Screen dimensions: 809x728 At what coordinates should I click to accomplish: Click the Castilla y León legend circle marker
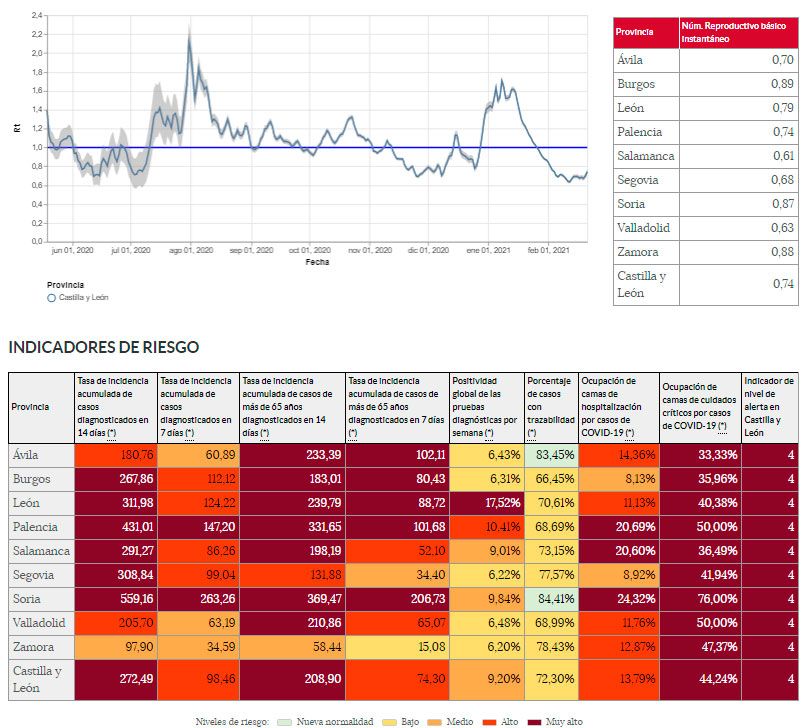coord(52,297)
